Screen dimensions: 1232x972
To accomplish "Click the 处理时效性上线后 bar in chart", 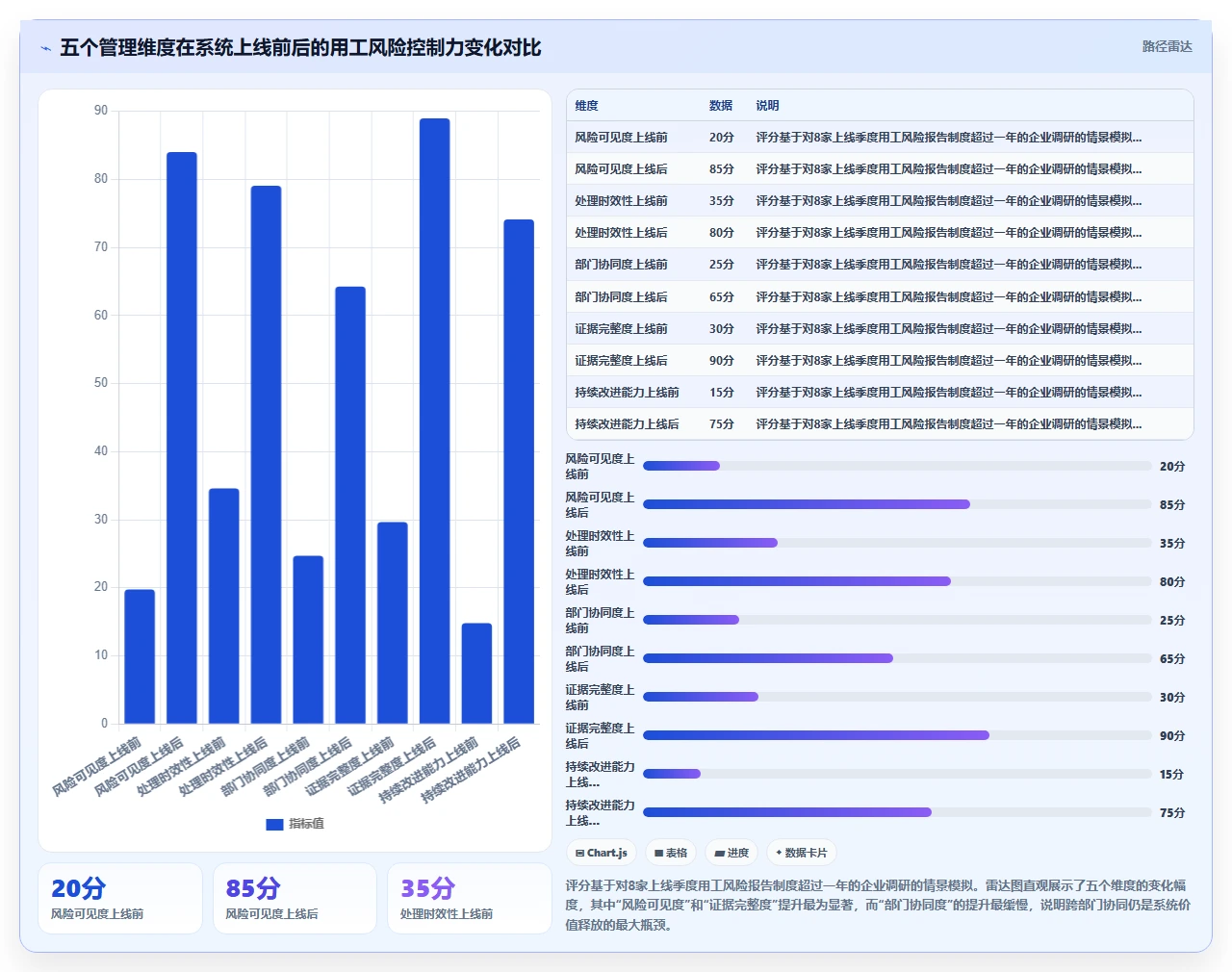I will coord(267,454).
